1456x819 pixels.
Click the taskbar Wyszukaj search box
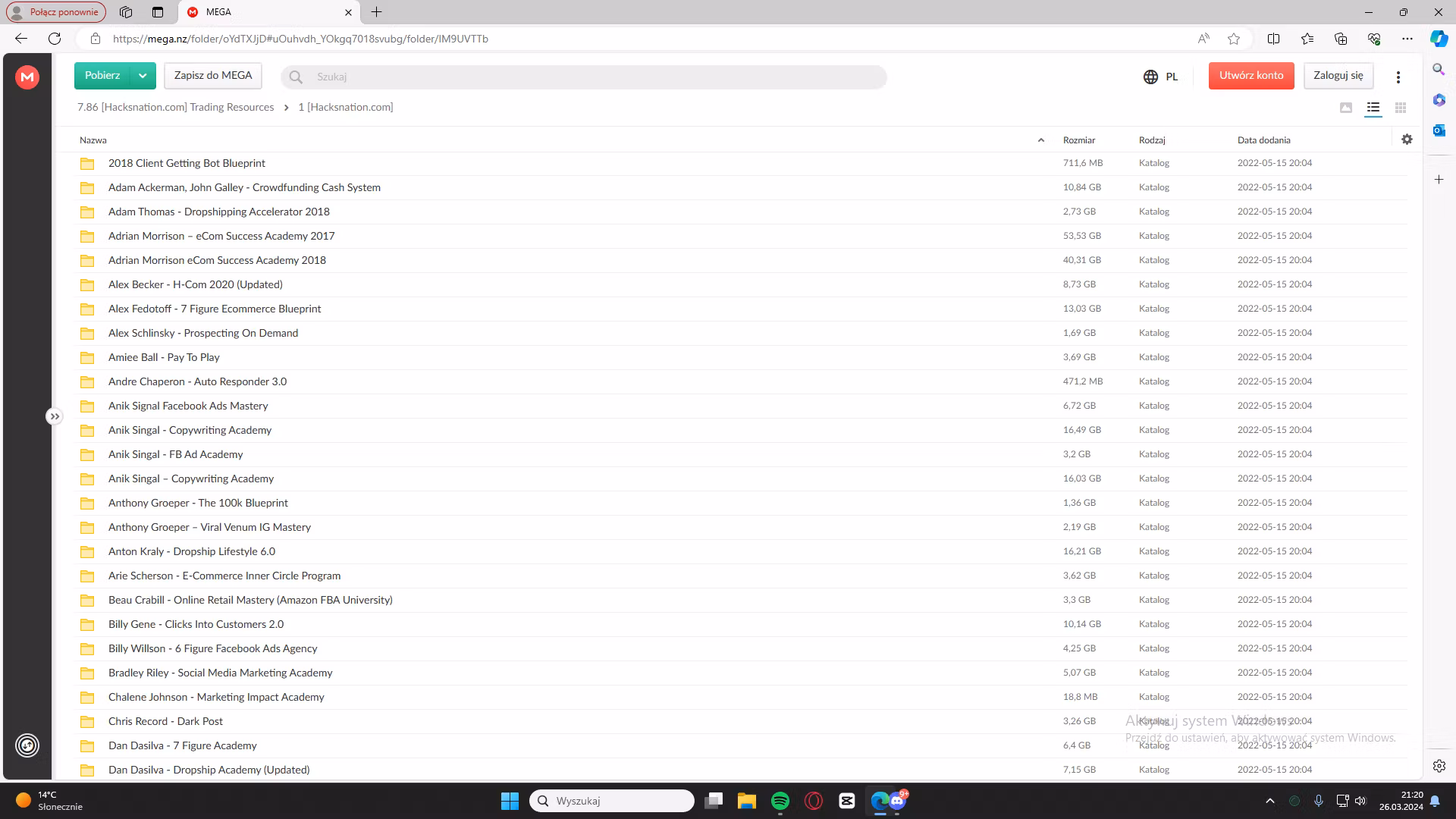[612, 801]
